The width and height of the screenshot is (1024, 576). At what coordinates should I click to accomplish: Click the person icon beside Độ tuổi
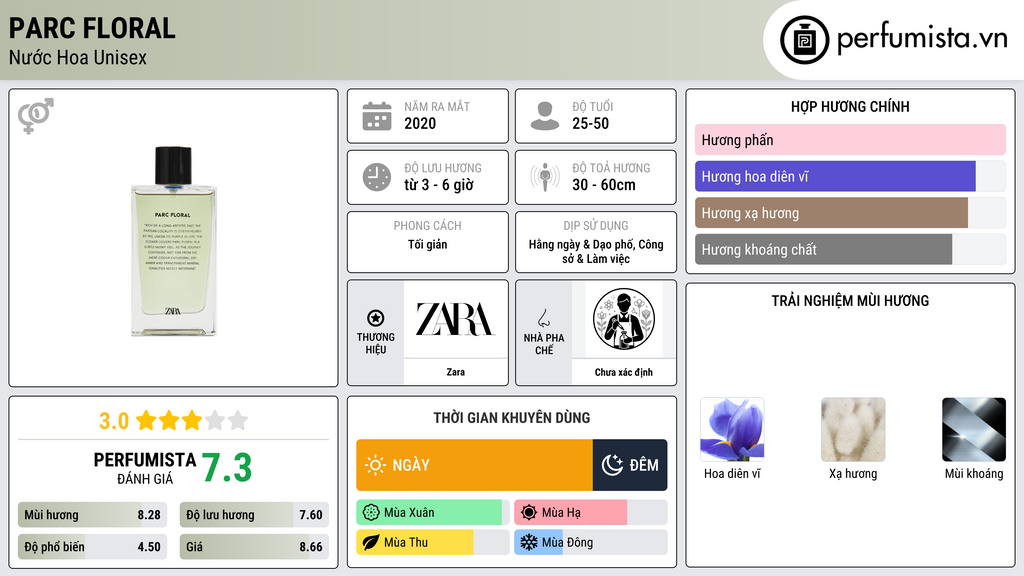[x=545, y=116]
